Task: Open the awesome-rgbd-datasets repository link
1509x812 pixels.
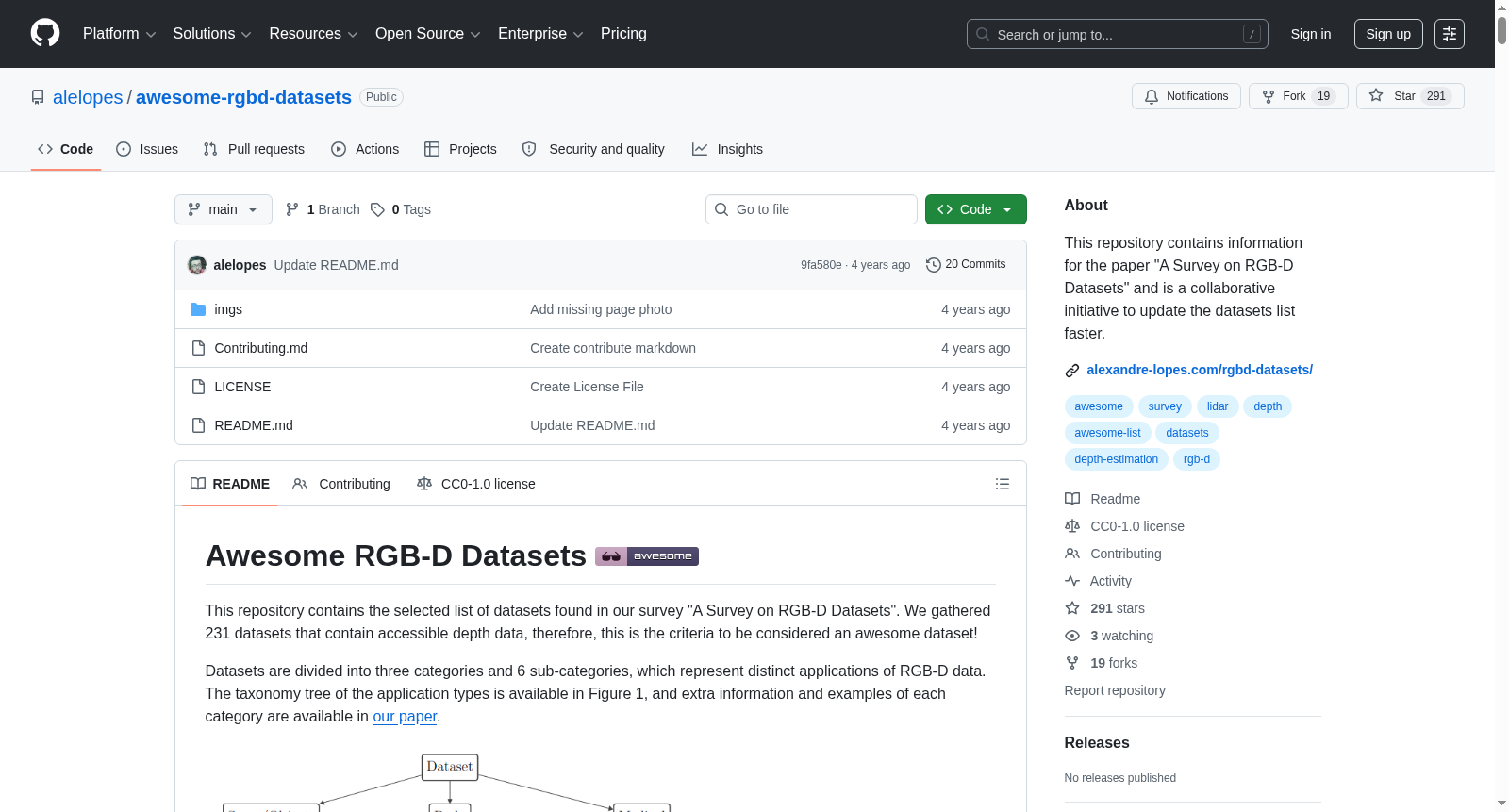Action: [x=243, y=97]
